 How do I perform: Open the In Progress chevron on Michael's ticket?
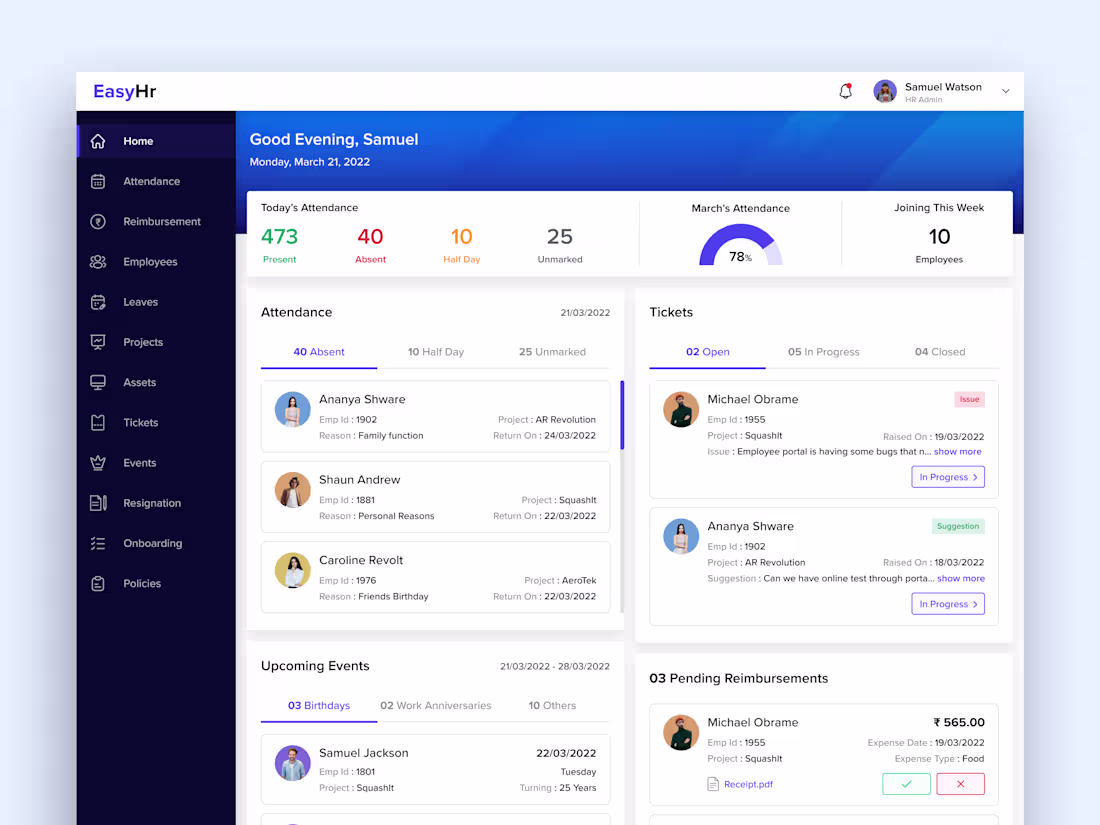947,477
